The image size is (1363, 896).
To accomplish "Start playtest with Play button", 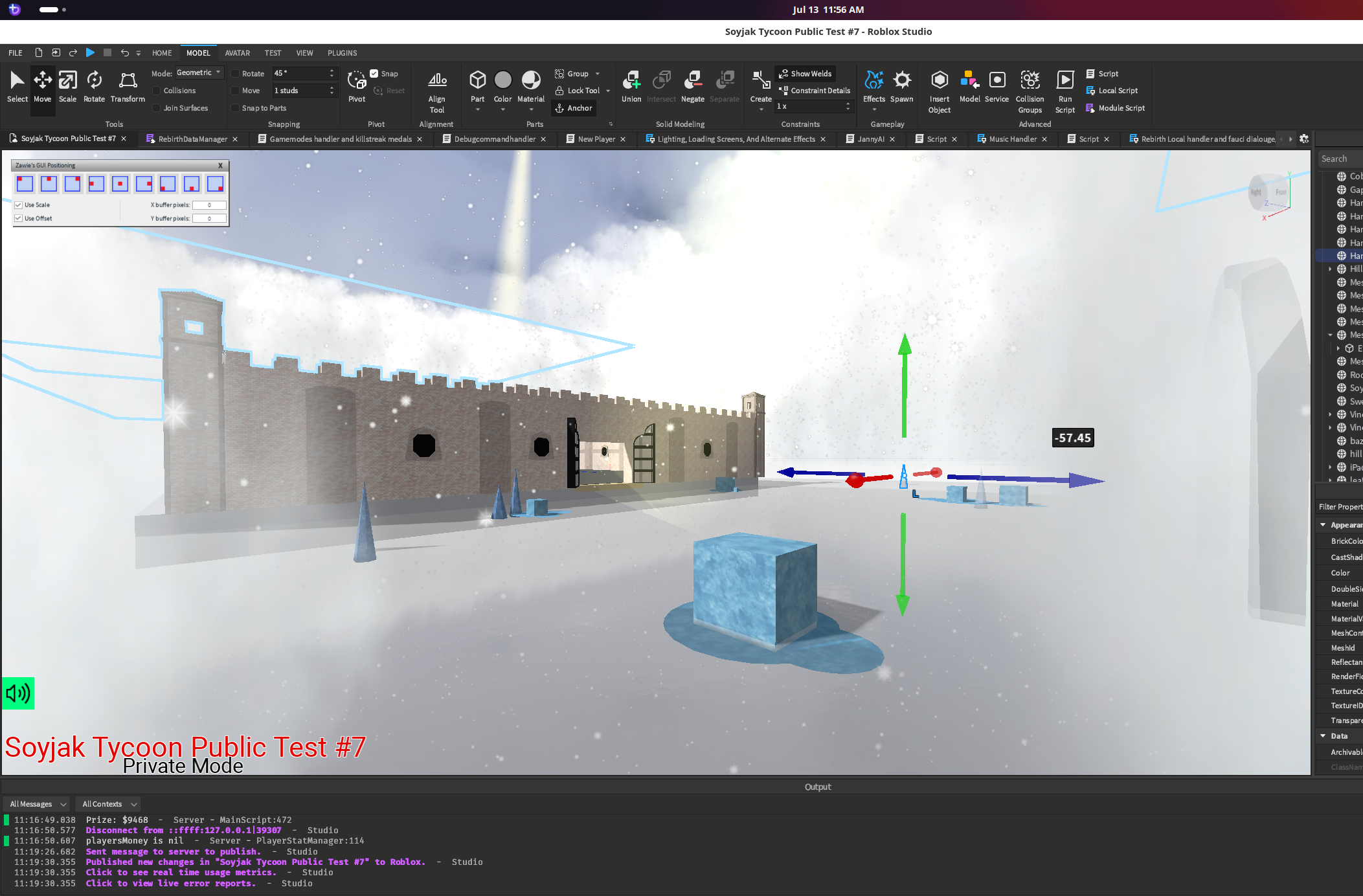I will pos(90,52).
